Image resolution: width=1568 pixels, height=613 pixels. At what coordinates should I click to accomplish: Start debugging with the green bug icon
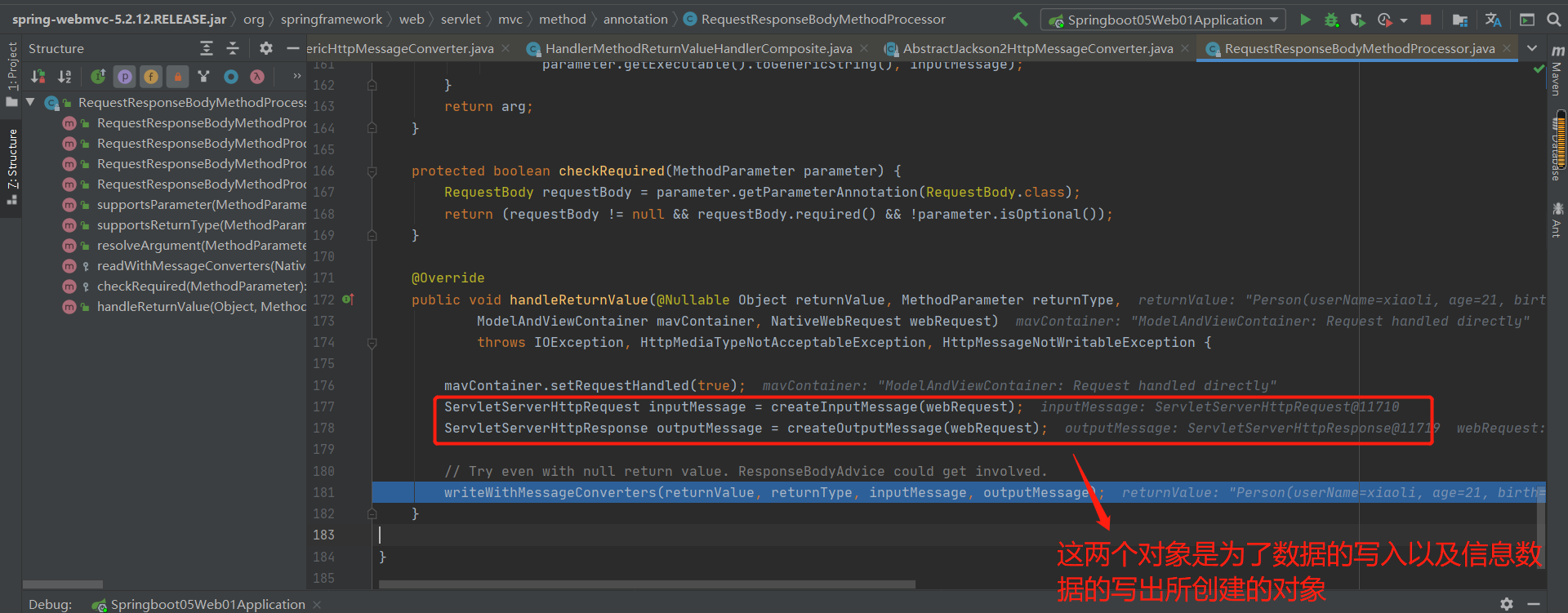pyautogui.click(x=1331, y=20)
